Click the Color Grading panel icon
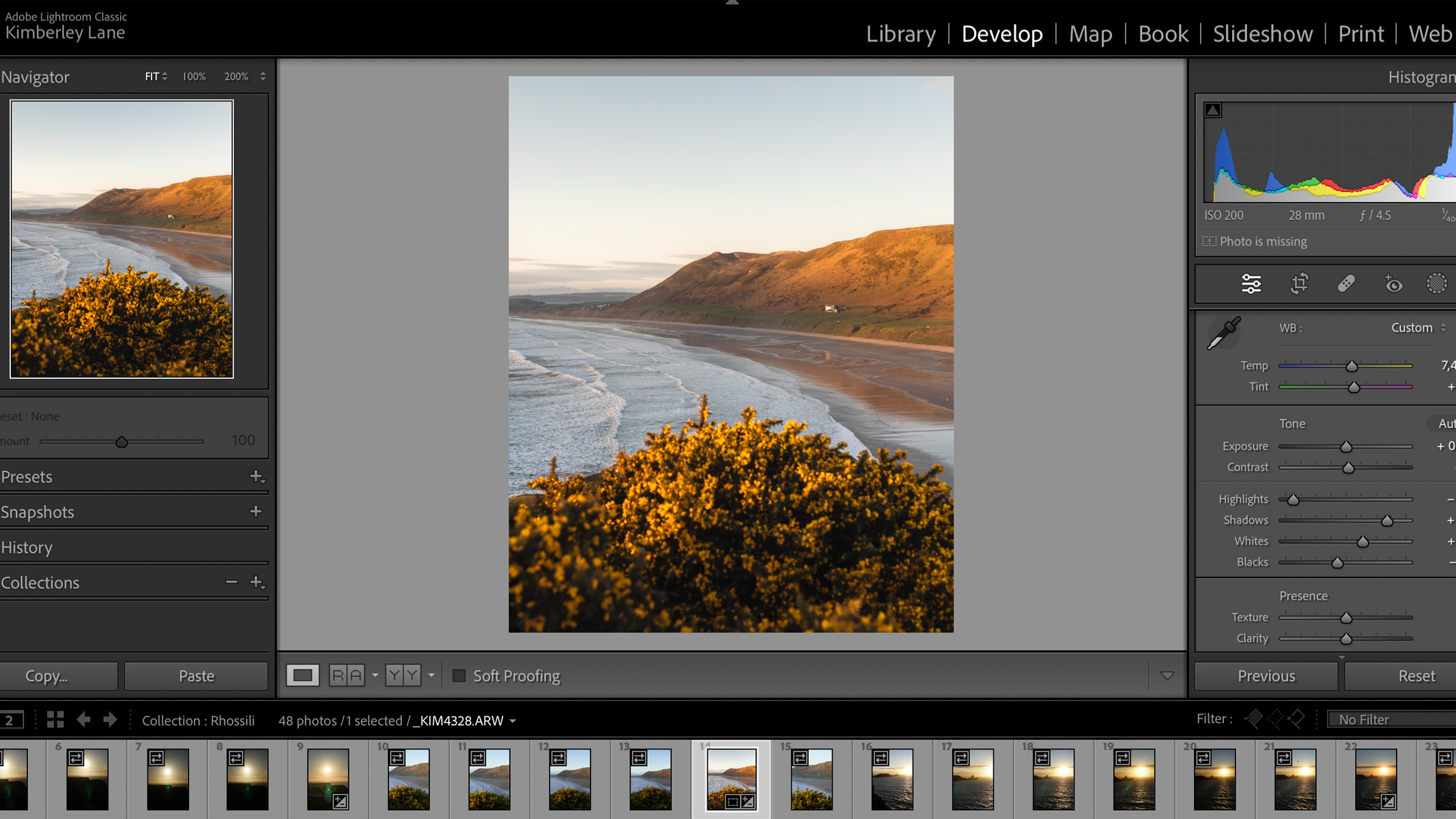This screenshot has height=819, width=1456. click(1439, 283)
